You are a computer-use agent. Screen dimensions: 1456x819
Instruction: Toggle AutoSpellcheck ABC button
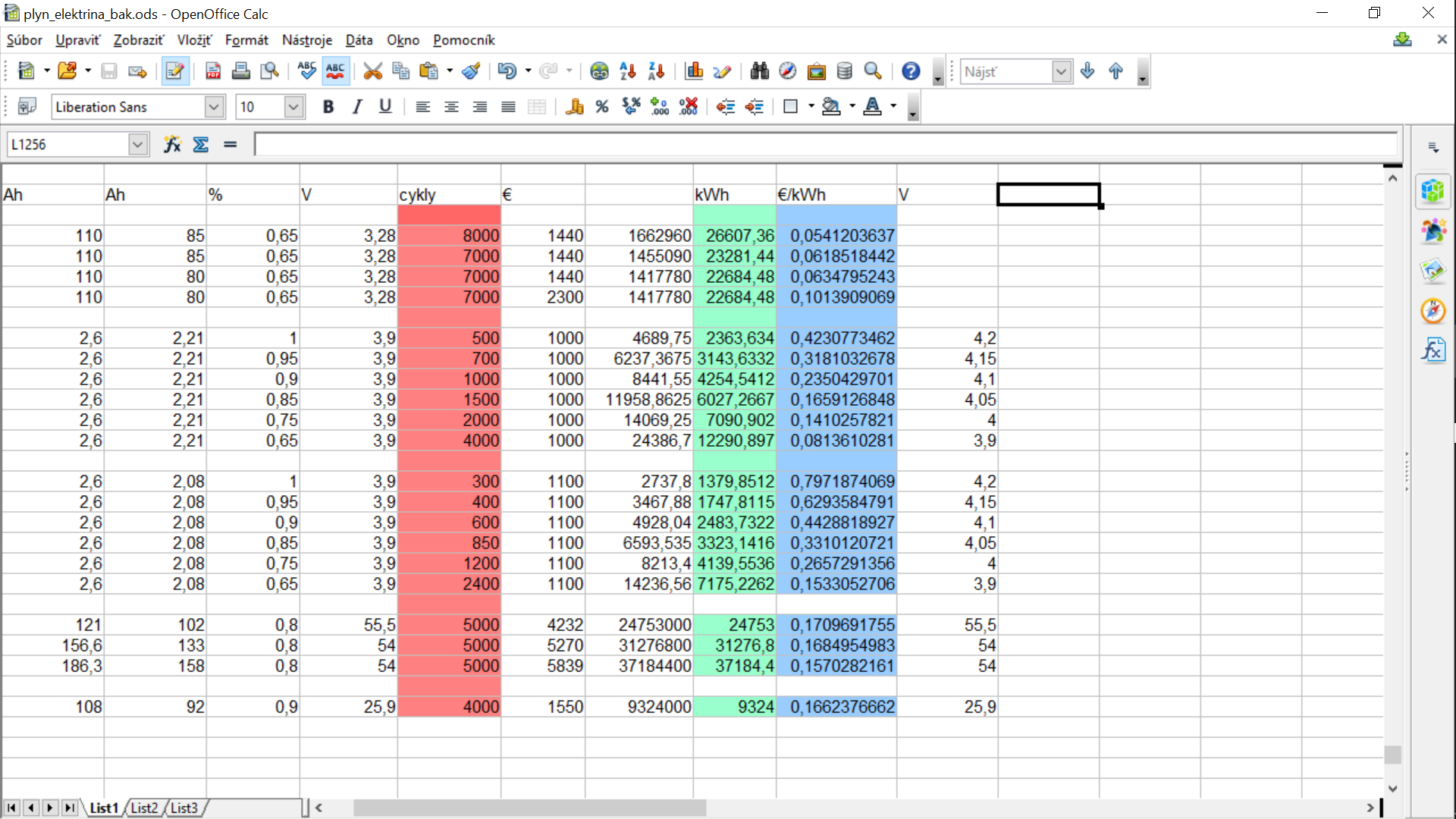point(335,71)
